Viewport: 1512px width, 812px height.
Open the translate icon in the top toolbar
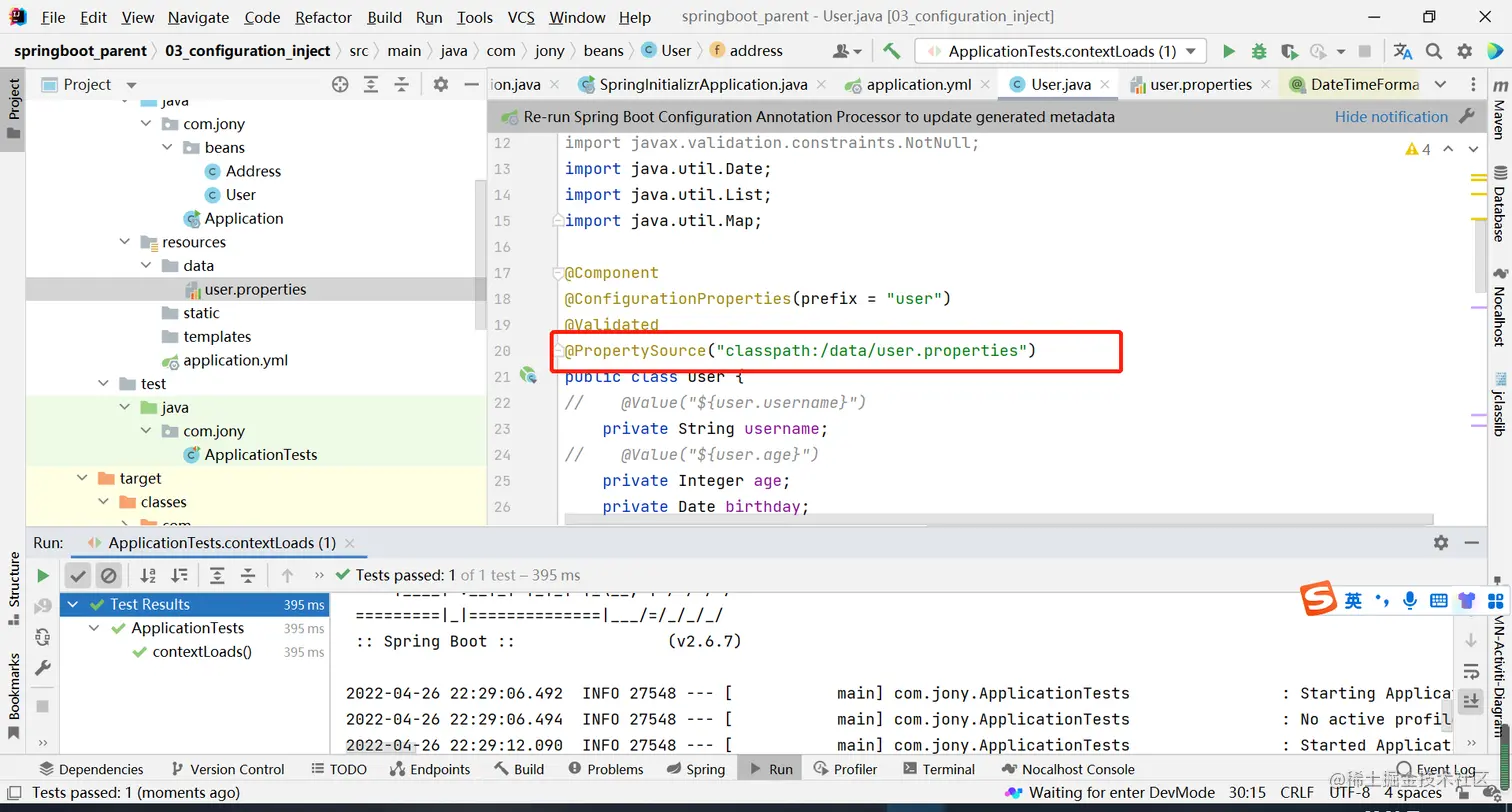1403,51
